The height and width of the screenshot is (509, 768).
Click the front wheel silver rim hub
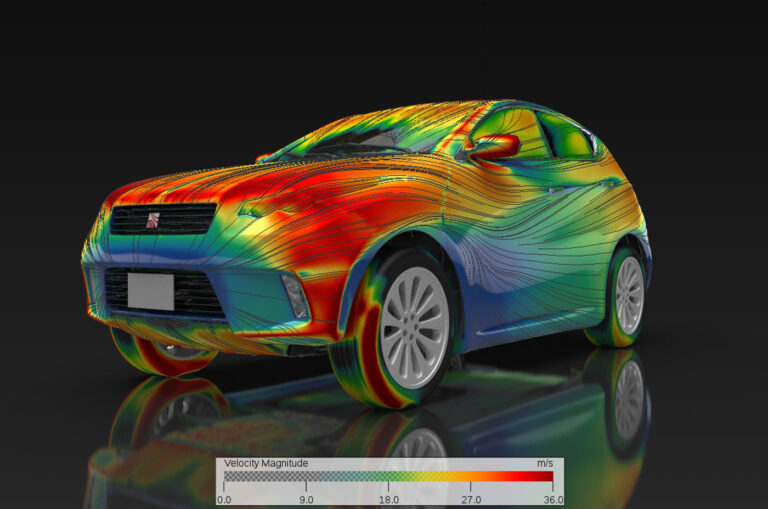coord(415,327)
